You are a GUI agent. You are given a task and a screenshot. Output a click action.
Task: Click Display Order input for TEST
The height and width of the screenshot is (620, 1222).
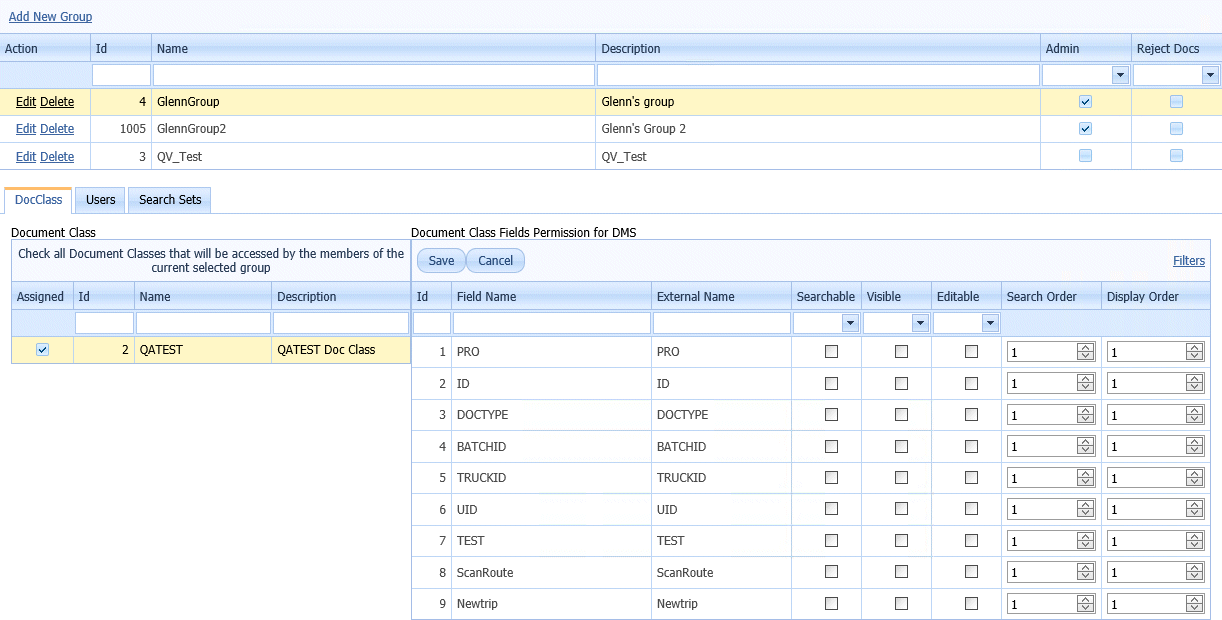tap(1146, 541)
